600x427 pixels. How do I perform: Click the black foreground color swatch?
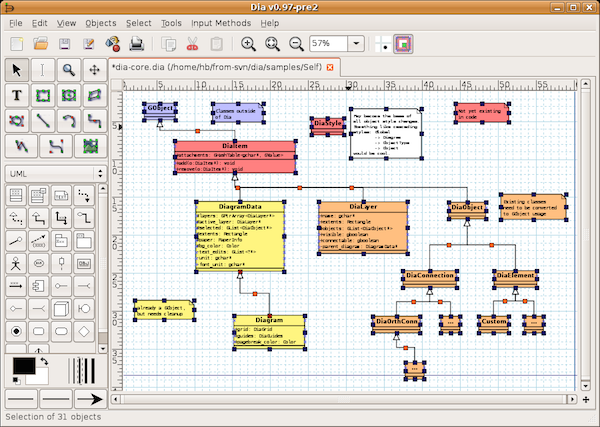point(24,366)
